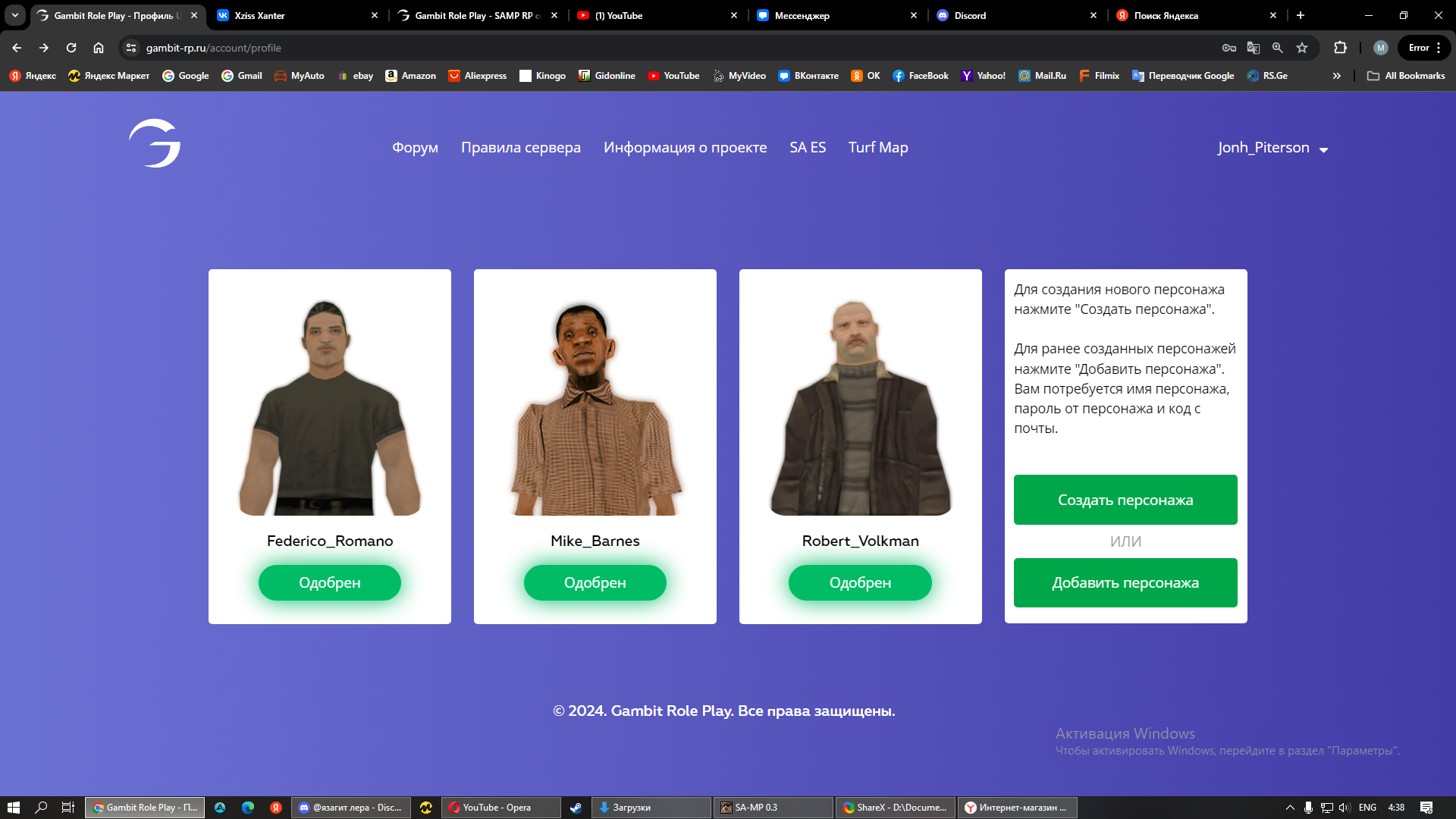This screenshot has width=1456, height=819.
Task: Expand the Jonh_Piterson account dropdown
Action: pos(1272,148)
